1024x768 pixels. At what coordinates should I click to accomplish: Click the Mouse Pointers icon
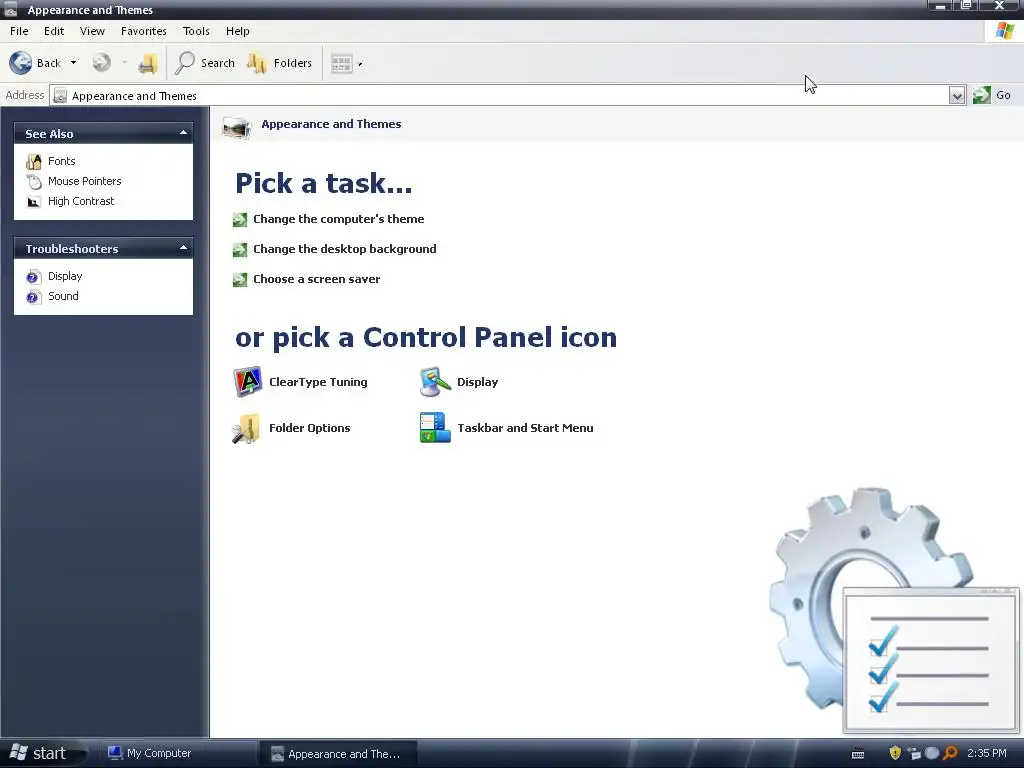[34, 182]
